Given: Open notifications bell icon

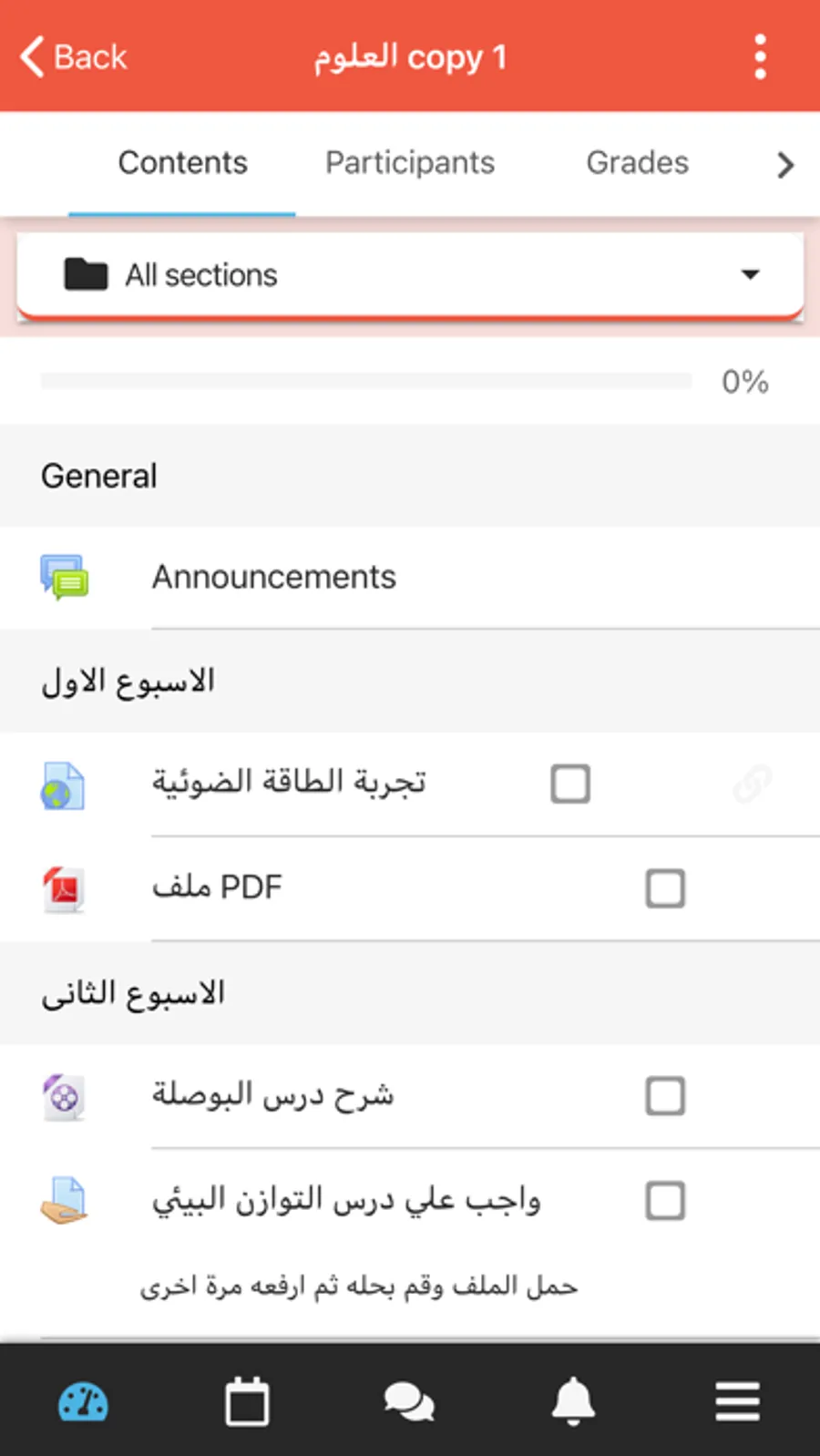Looking at the screenshot, I should coord(573,1401).
